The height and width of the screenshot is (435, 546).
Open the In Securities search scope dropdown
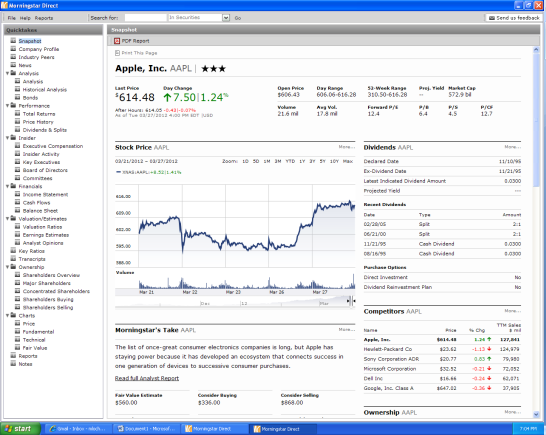[x=226, y=18]
